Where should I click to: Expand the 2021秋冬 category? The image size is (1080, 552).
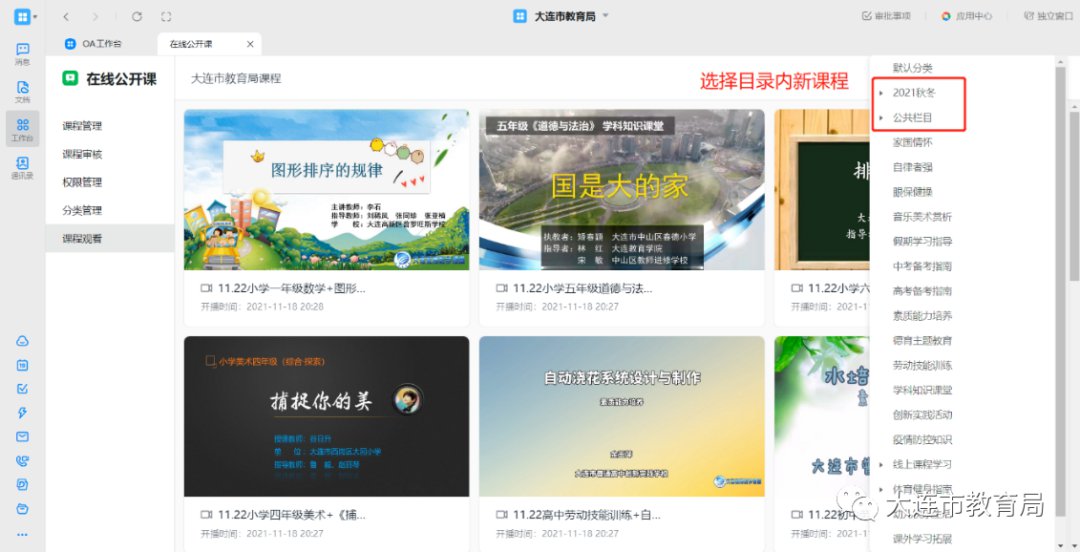(x=881, y=92)
